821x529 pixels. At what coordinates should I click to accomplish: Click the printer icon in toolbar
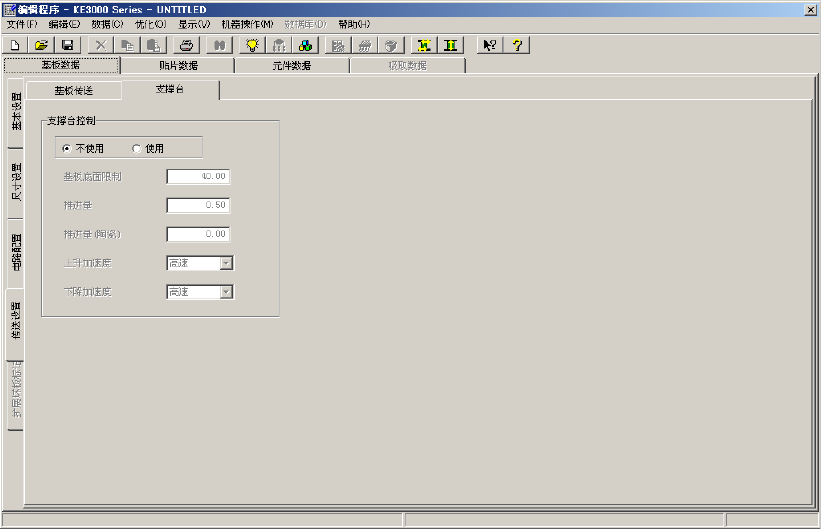(186, 46)
